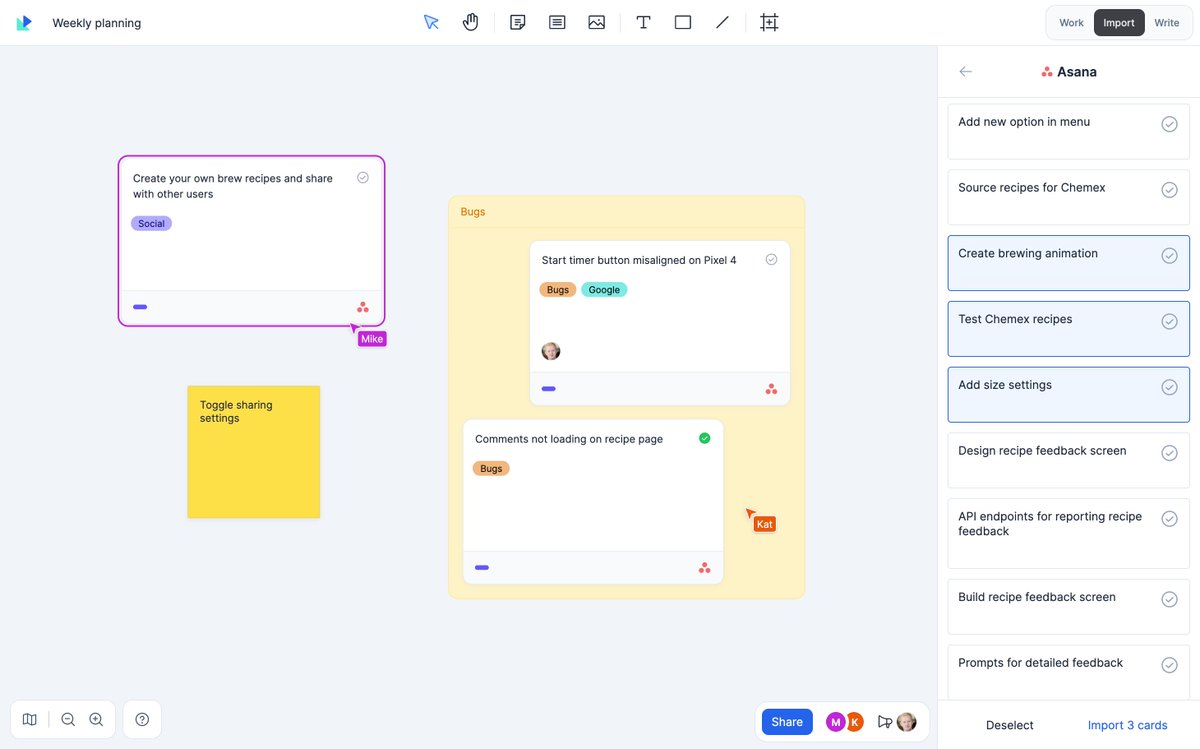Screen dimensions: 1200x749
Task: Click Bugs tag on Comments not loading card
Action: click(x=491, y=468)
